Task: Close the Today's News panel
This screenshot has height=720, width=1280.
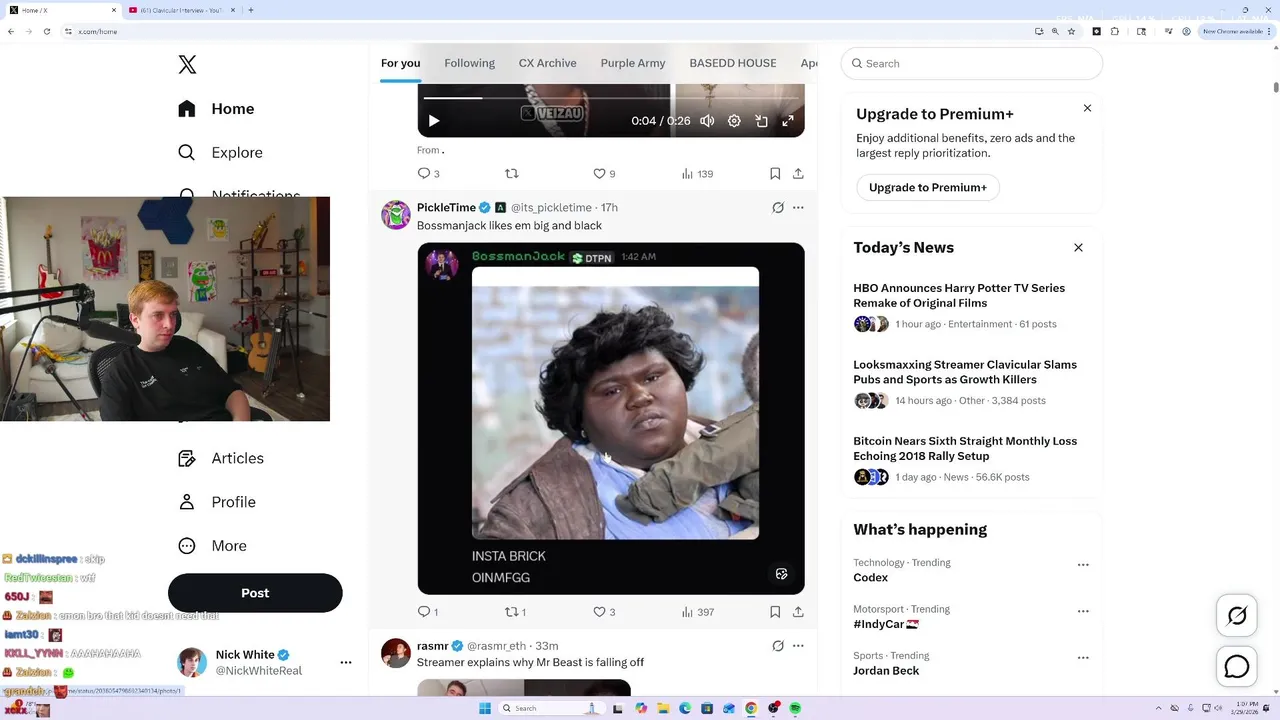Action: click(1078, 247)
